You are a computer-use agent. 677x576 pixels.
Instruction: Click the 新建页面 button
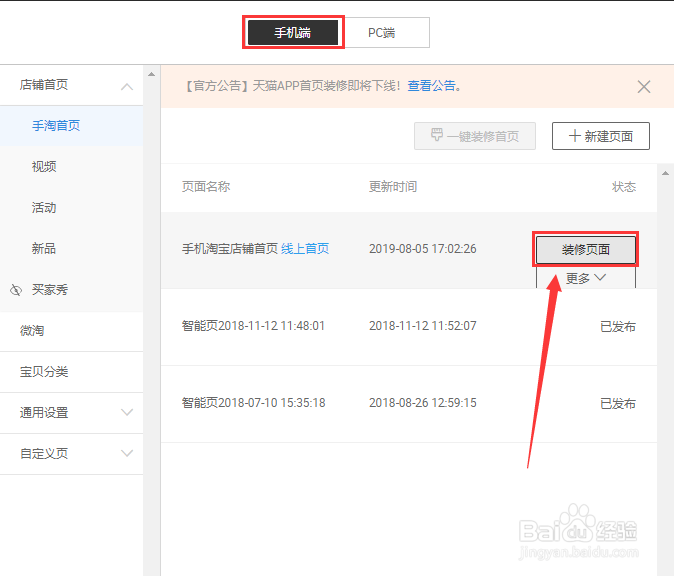[601, 136]
